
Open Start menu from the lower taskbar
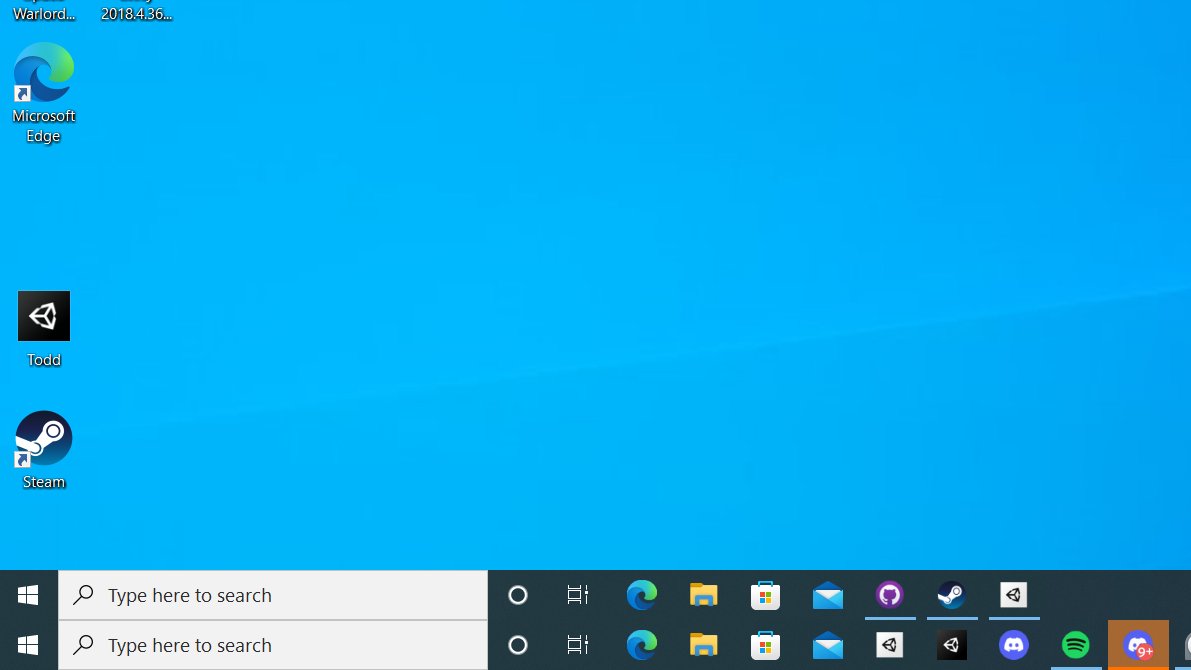28,645
